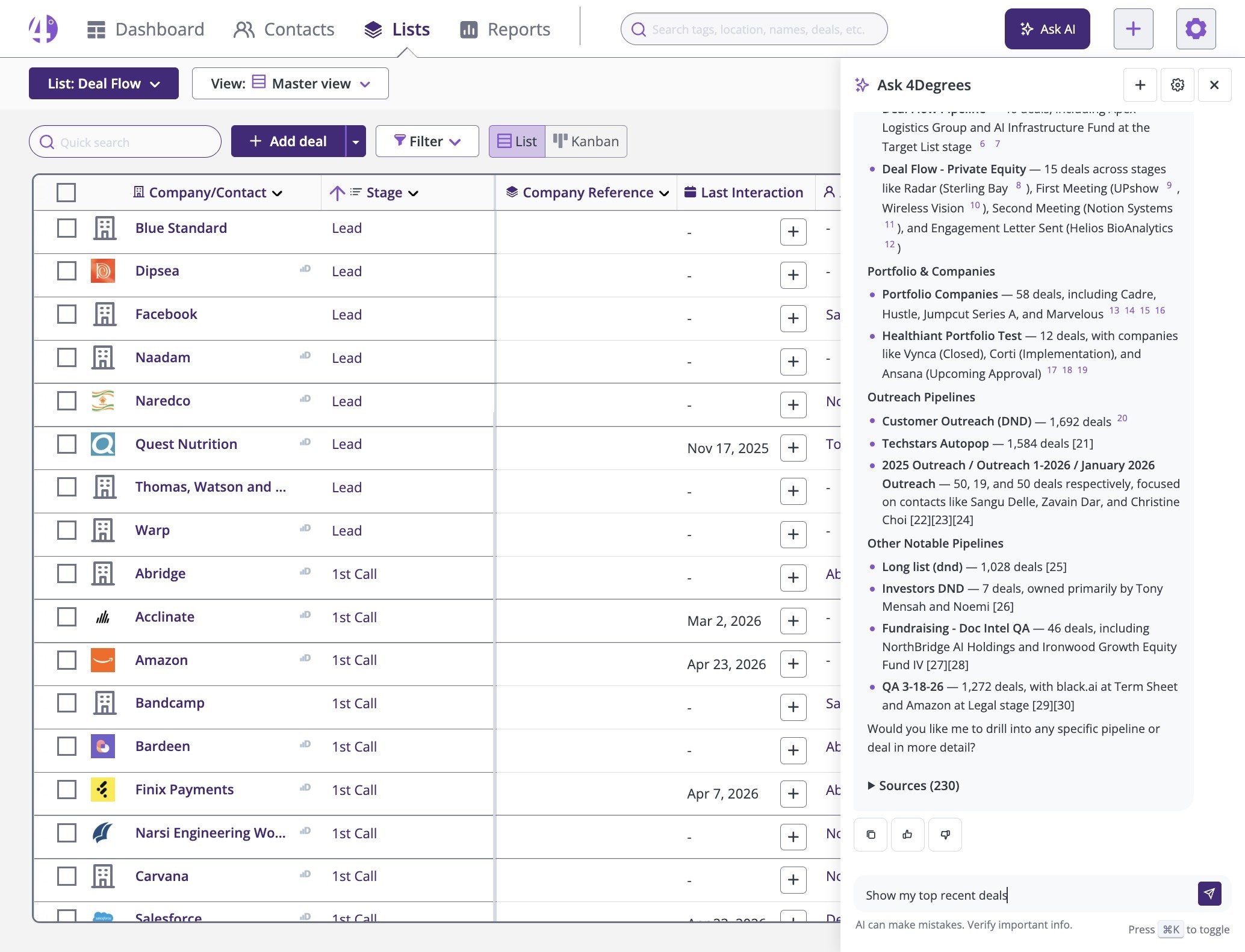
Task: Go to the Contacts tab
Action: tap(284, 29)
